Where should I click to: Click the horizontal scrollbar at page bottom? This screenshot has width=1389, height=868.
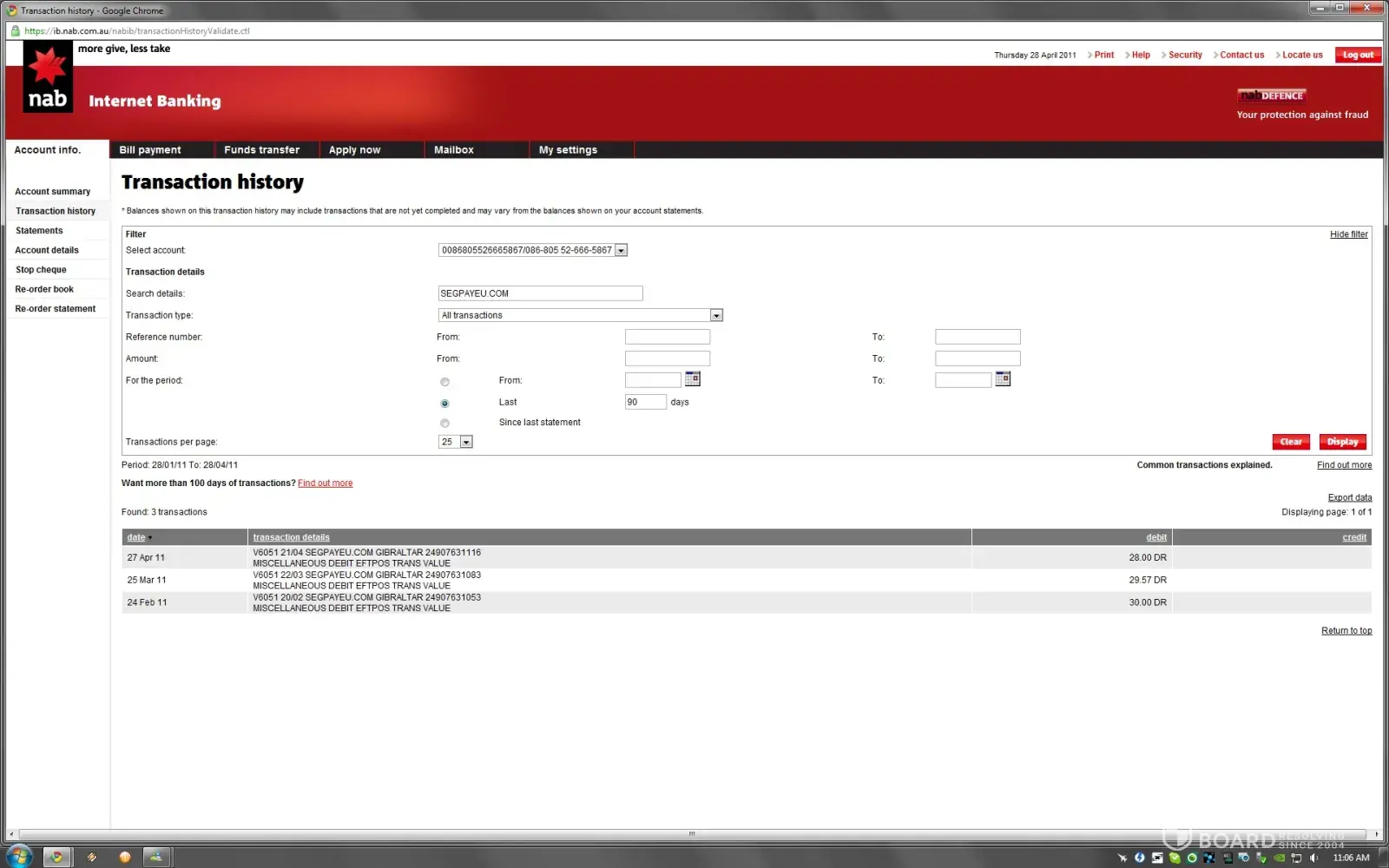tap(691, 834)
